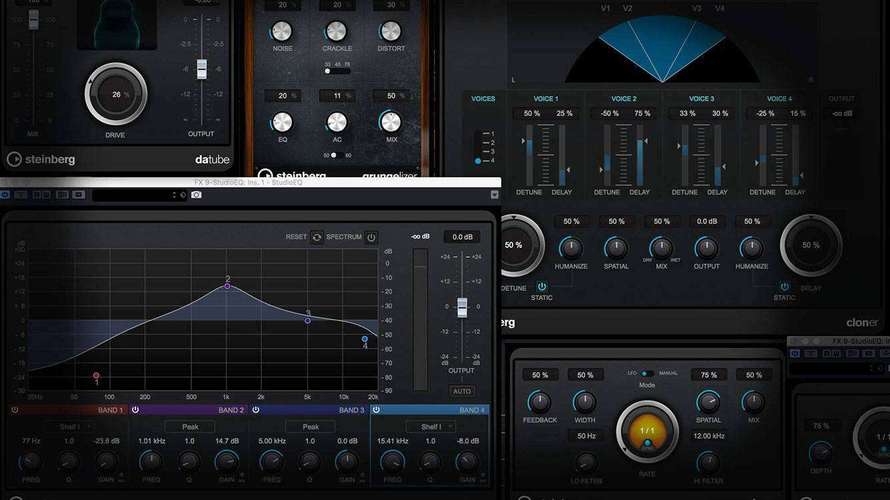
Task: Open Band 3 Peak filter type dropdown
Action: point(310,427)
